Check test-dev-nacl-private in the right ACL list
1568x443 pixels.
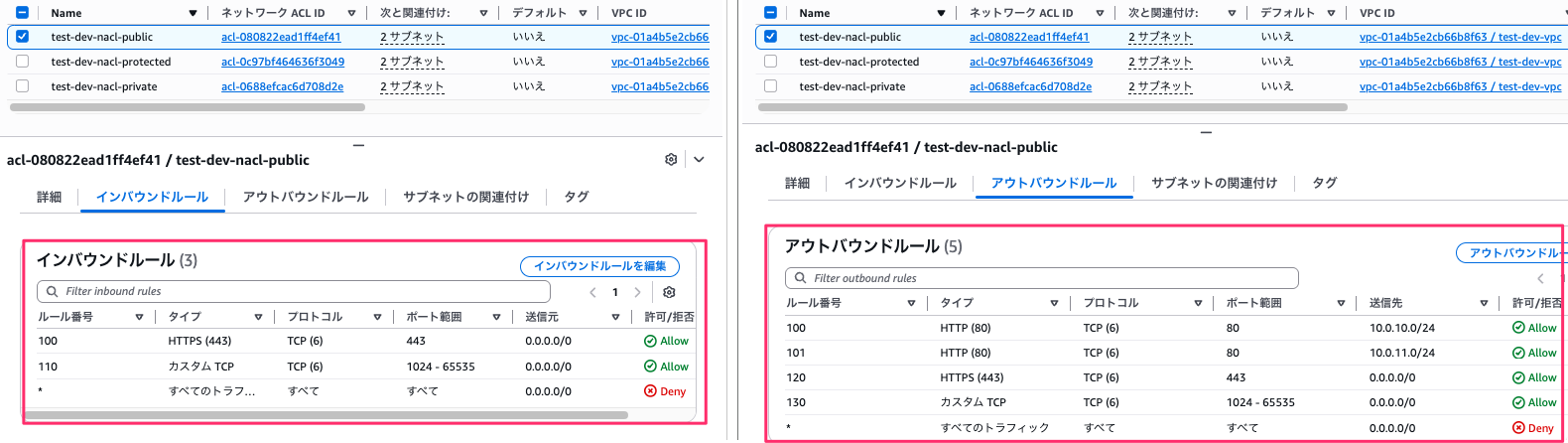[x=770, y=86]
